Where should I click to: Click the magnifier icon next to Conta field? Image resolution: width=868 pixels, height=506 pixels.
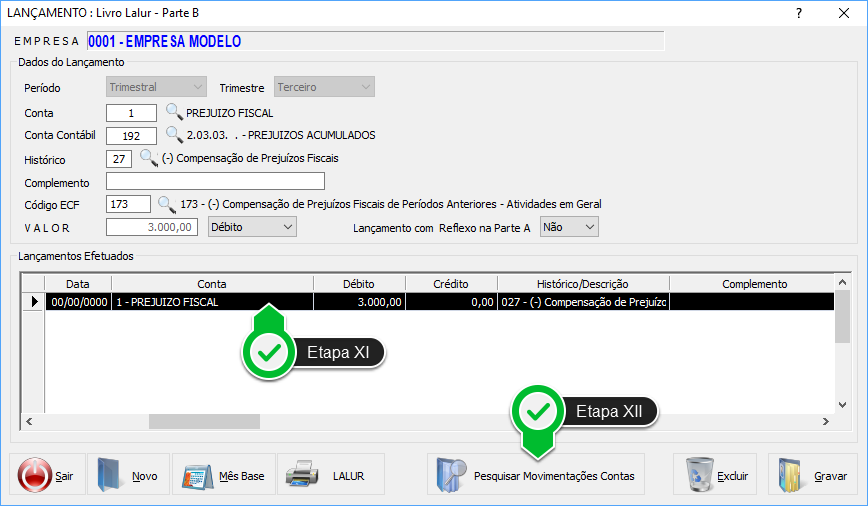[174, 112]
